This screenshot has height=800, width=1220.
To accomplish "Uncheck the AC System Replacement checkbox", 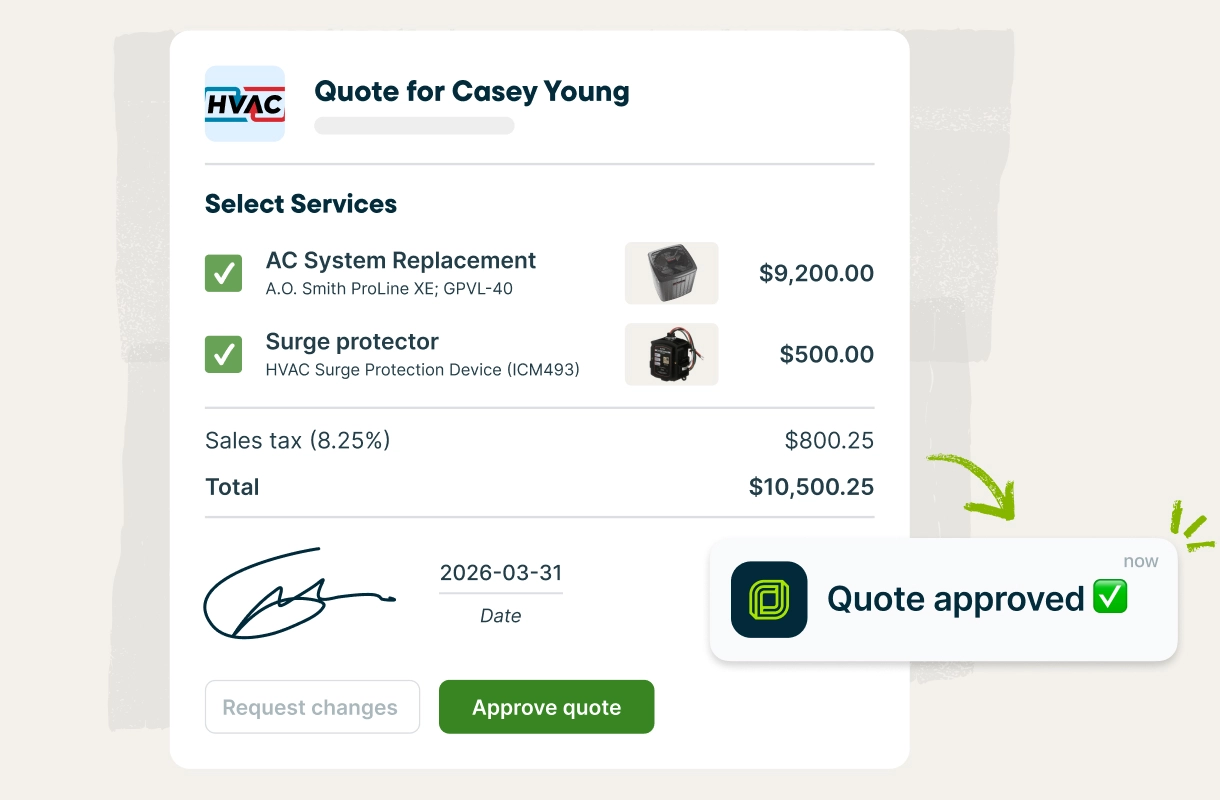I will (x=223, y=273).
